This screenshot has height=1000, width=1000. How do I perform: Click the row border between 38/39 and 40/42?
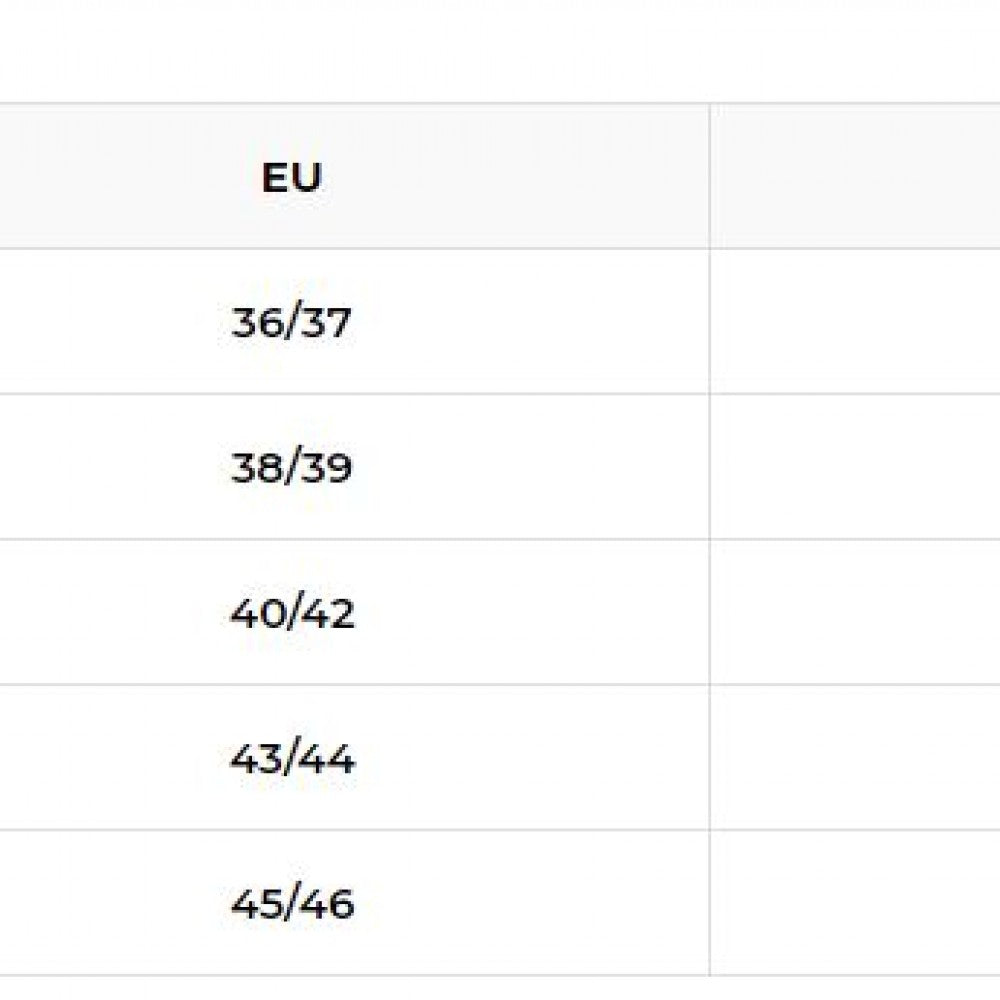(291, 540)
